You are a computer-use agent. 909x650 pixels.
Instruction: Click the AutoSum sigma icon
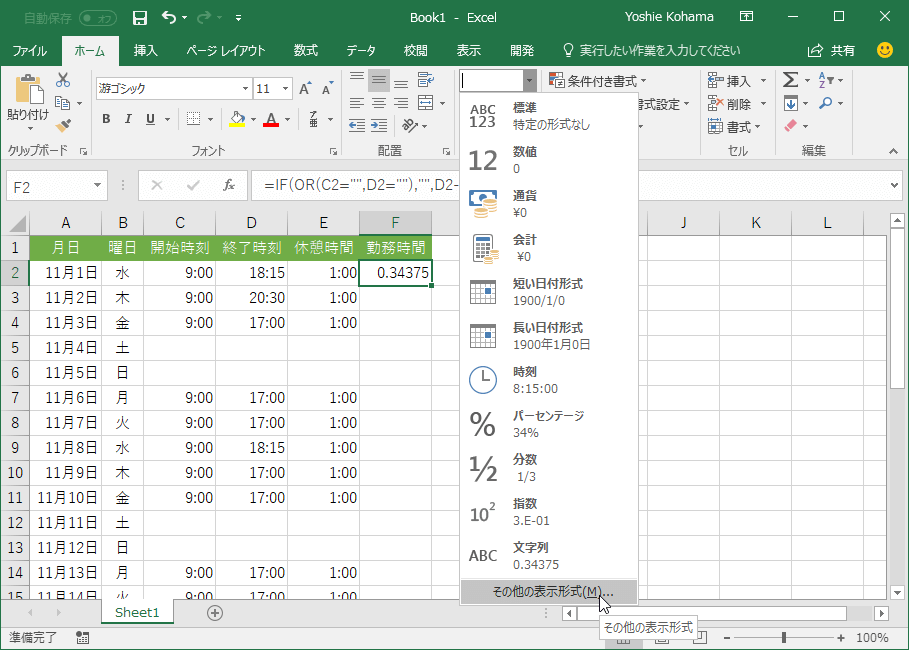pyautogui.click(x=791, y=80)
